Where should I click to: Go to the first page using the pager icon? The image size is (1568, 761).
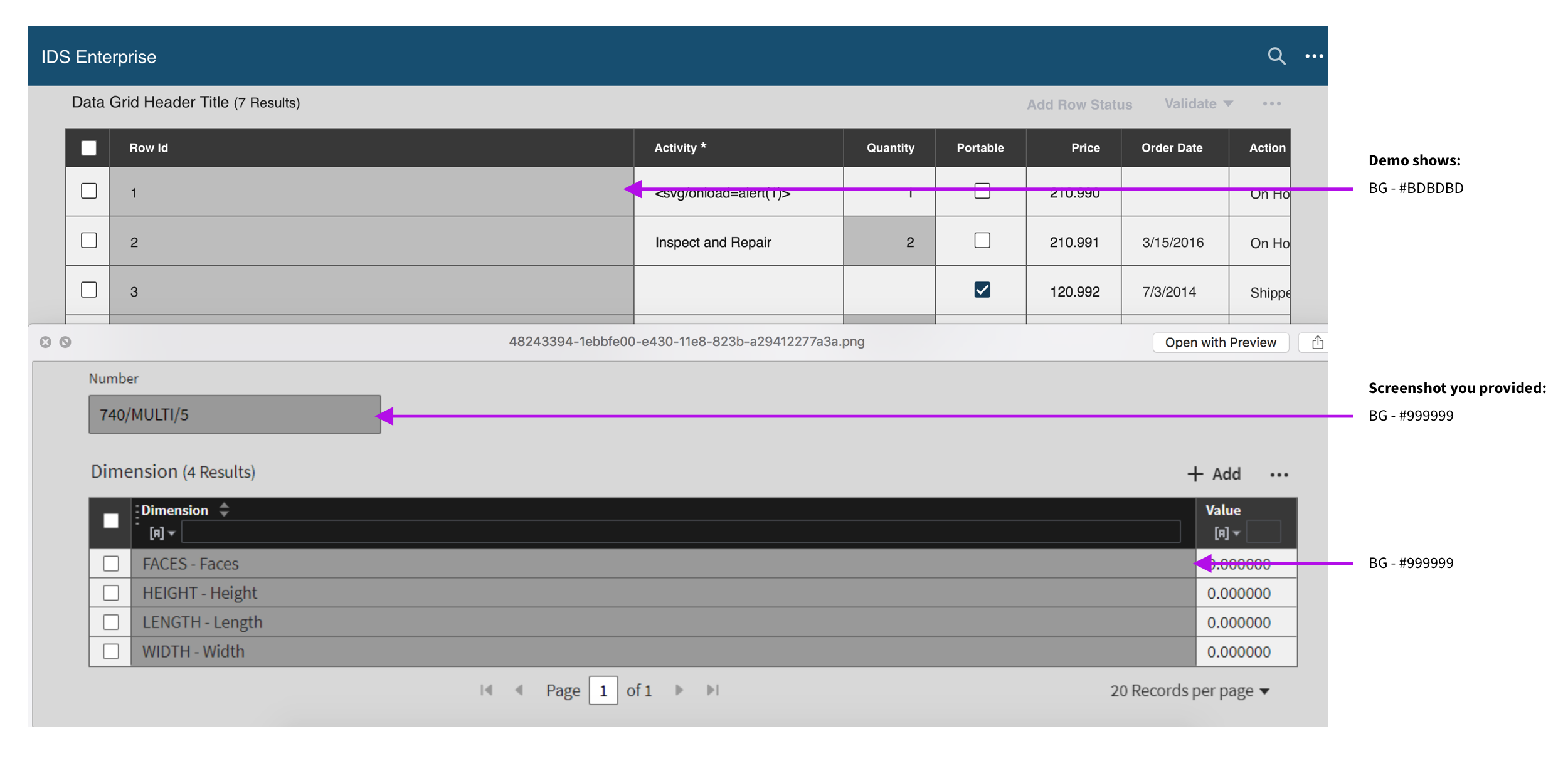pos(486,690)
